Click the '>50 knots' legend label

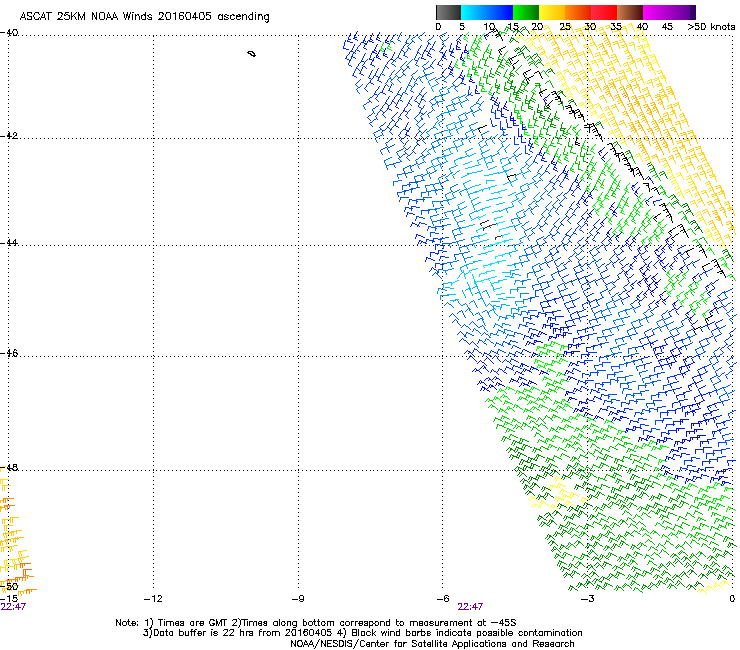point(711,27)
